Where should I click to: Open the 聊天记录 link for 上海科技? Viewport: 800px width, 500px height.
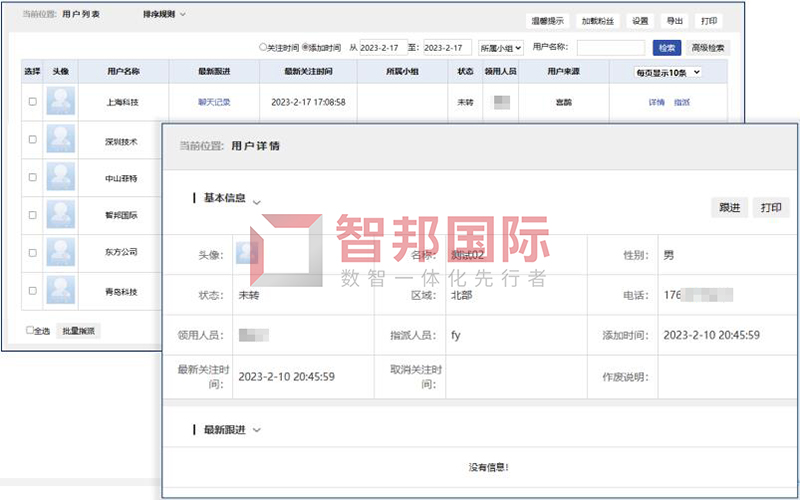[x=214, y=102]
